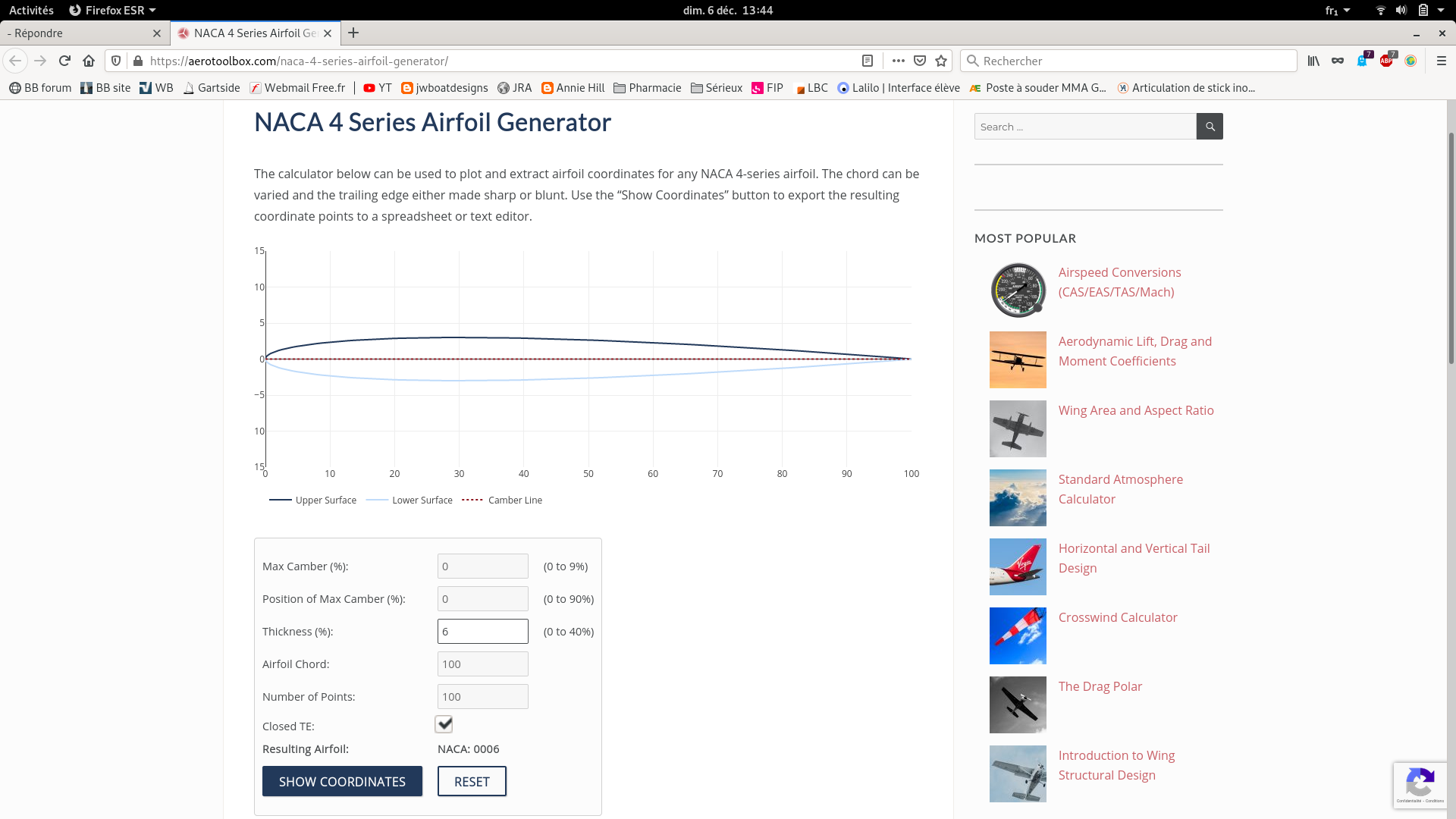Check the Wi-Fi status icon
Image resolution: width=1456 pixels, height=819 pixels.
(1381, 10)
